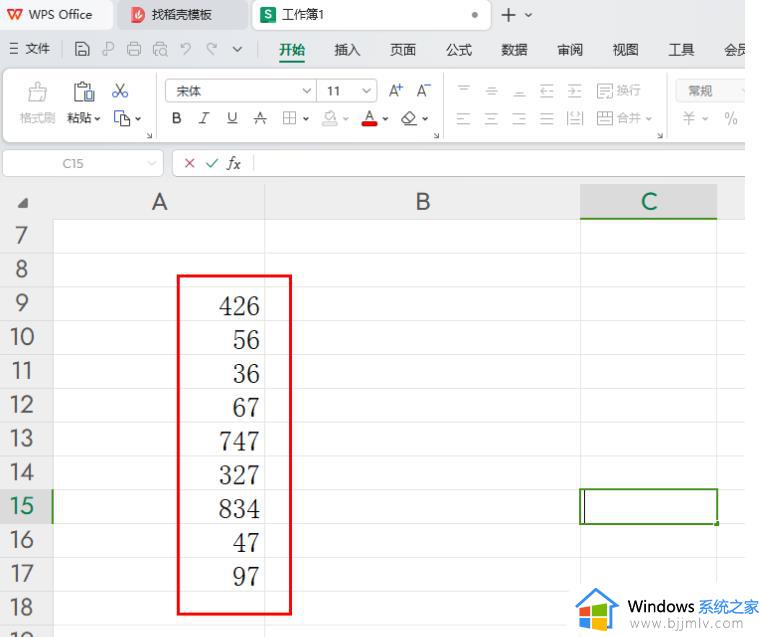Viewport: 764px width, 637px height.
Task: Toggle Strikethrough formatting
Action: pyautogui.click(x=260, y=118)
